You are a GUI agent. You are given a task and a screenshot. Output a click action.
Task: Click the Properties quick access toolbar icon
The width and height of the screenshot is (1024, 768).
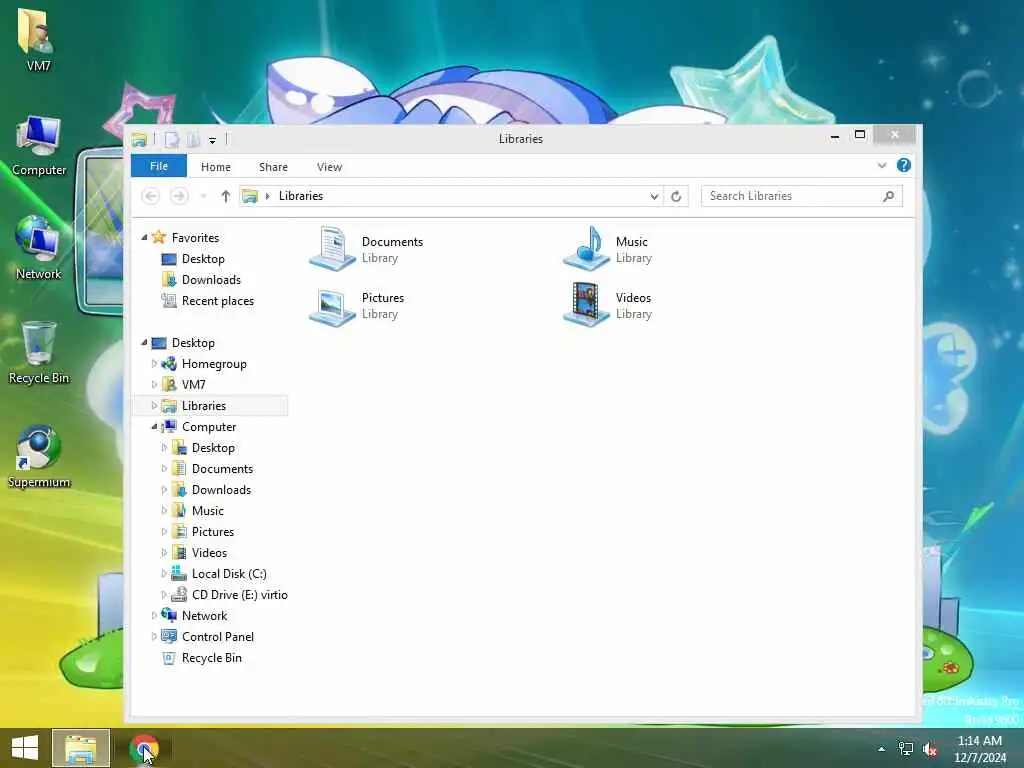point(172,139)
